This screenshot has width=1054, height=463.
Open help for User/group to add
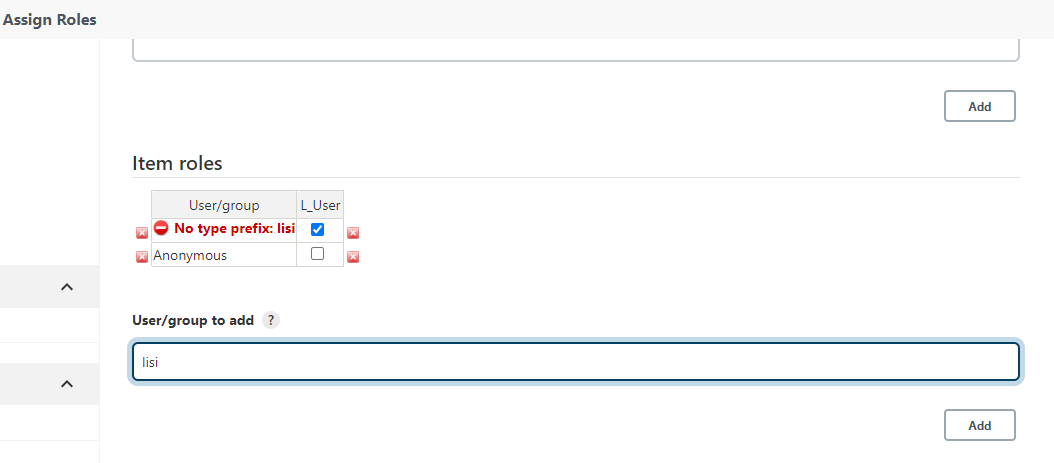pos(271,321)
